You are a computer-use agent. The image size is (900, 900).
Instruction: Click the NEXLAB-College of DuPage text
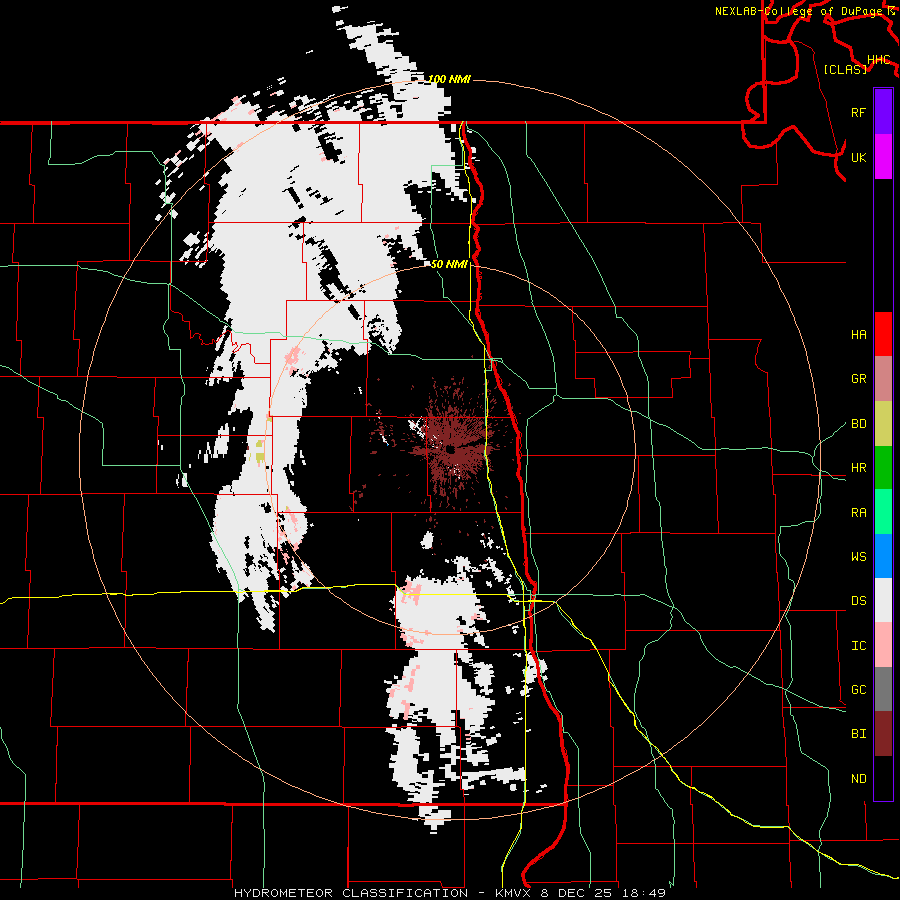click(x=801, y=11)
